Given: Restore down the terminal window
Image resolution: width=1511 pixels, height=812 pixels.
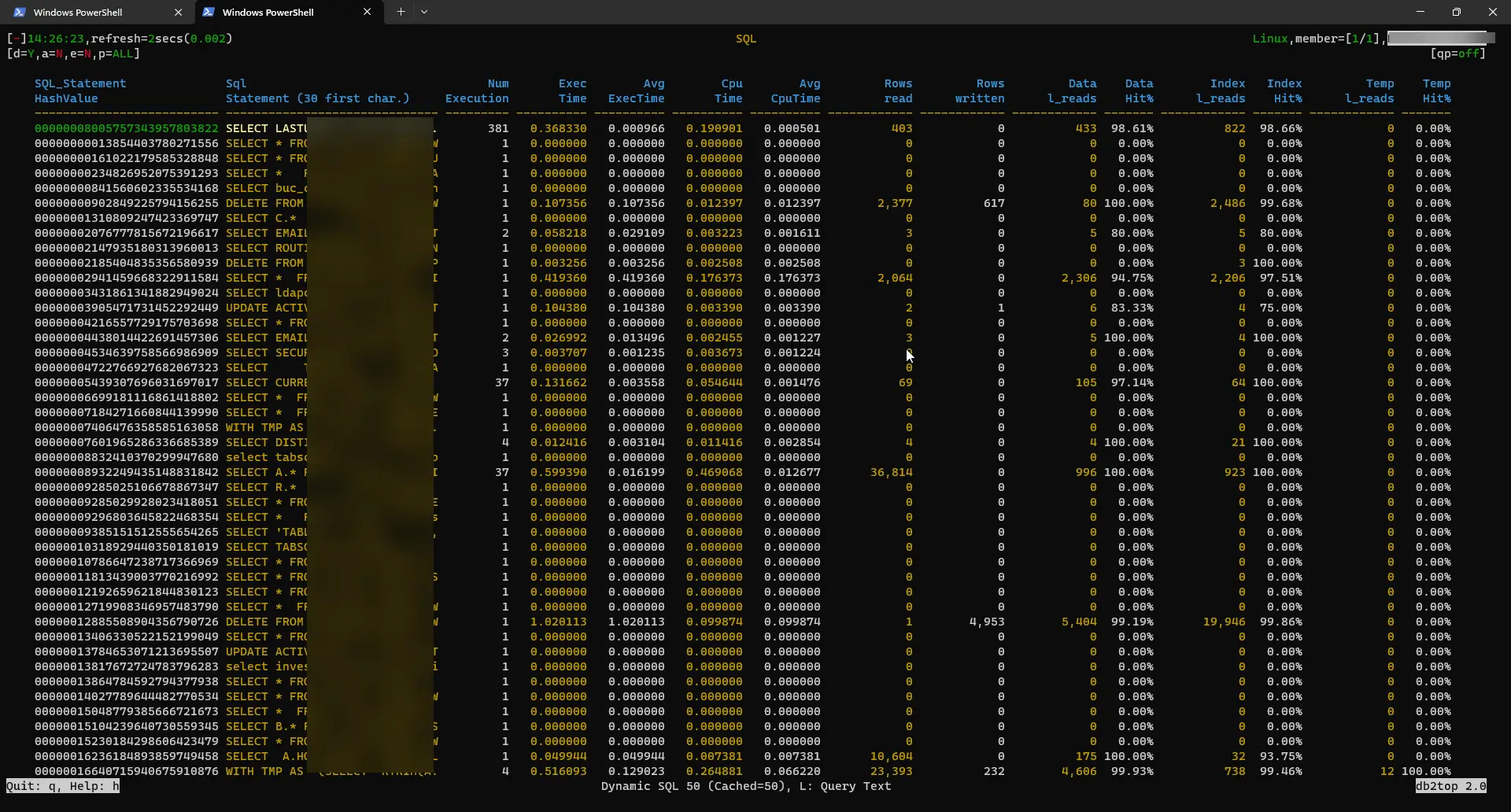Looking at the screenshot, I should pos(1457,12).
